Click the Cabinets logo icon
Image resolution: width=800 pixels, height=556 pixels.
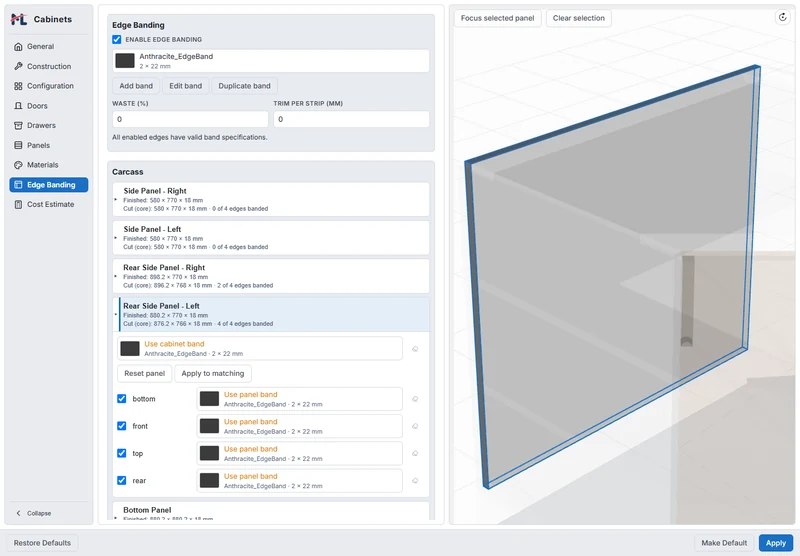pos(19,19)
